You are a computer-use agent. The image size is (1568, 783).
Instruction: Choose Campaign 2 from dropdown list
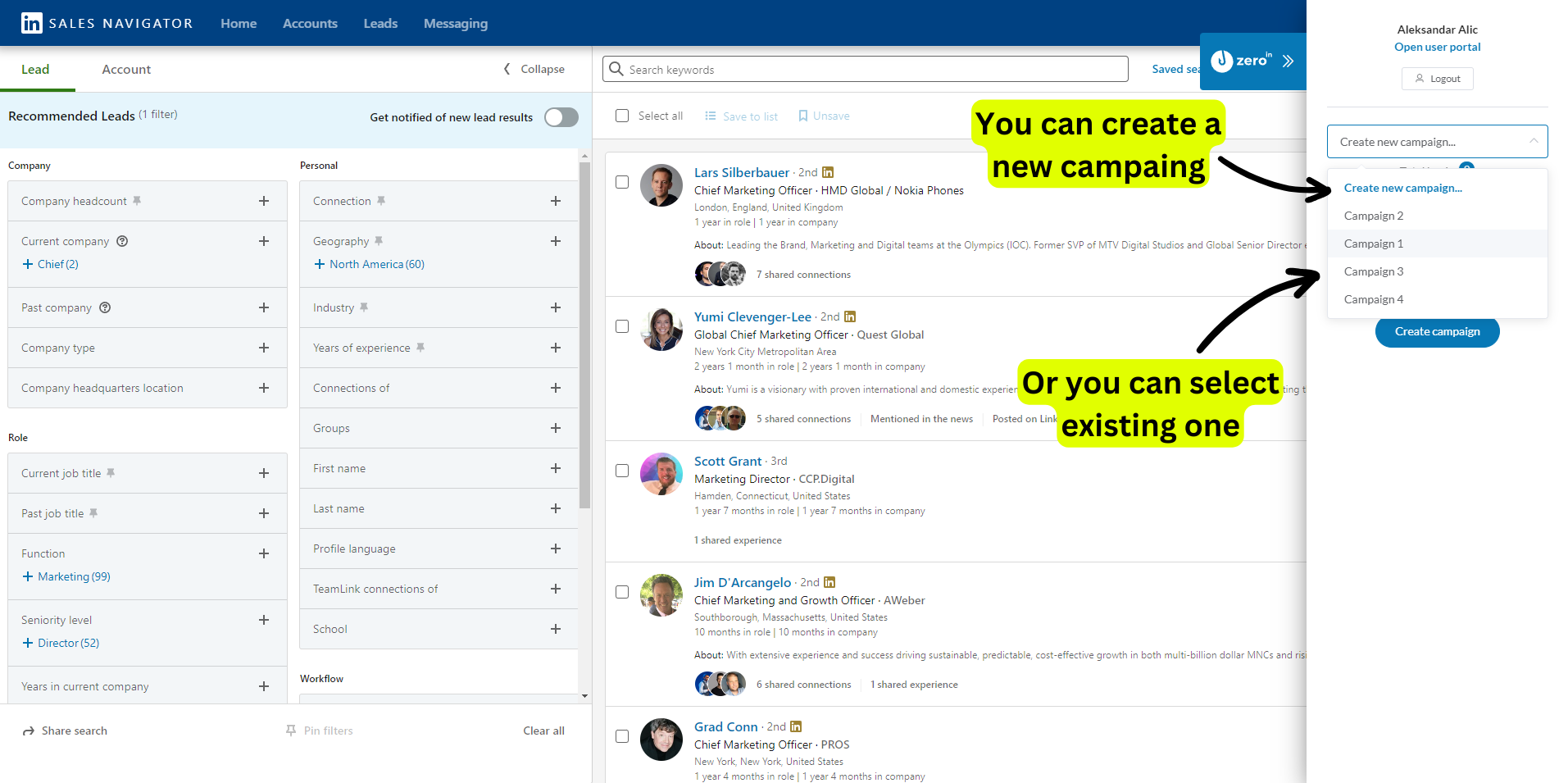click(x=1437, y=216)
